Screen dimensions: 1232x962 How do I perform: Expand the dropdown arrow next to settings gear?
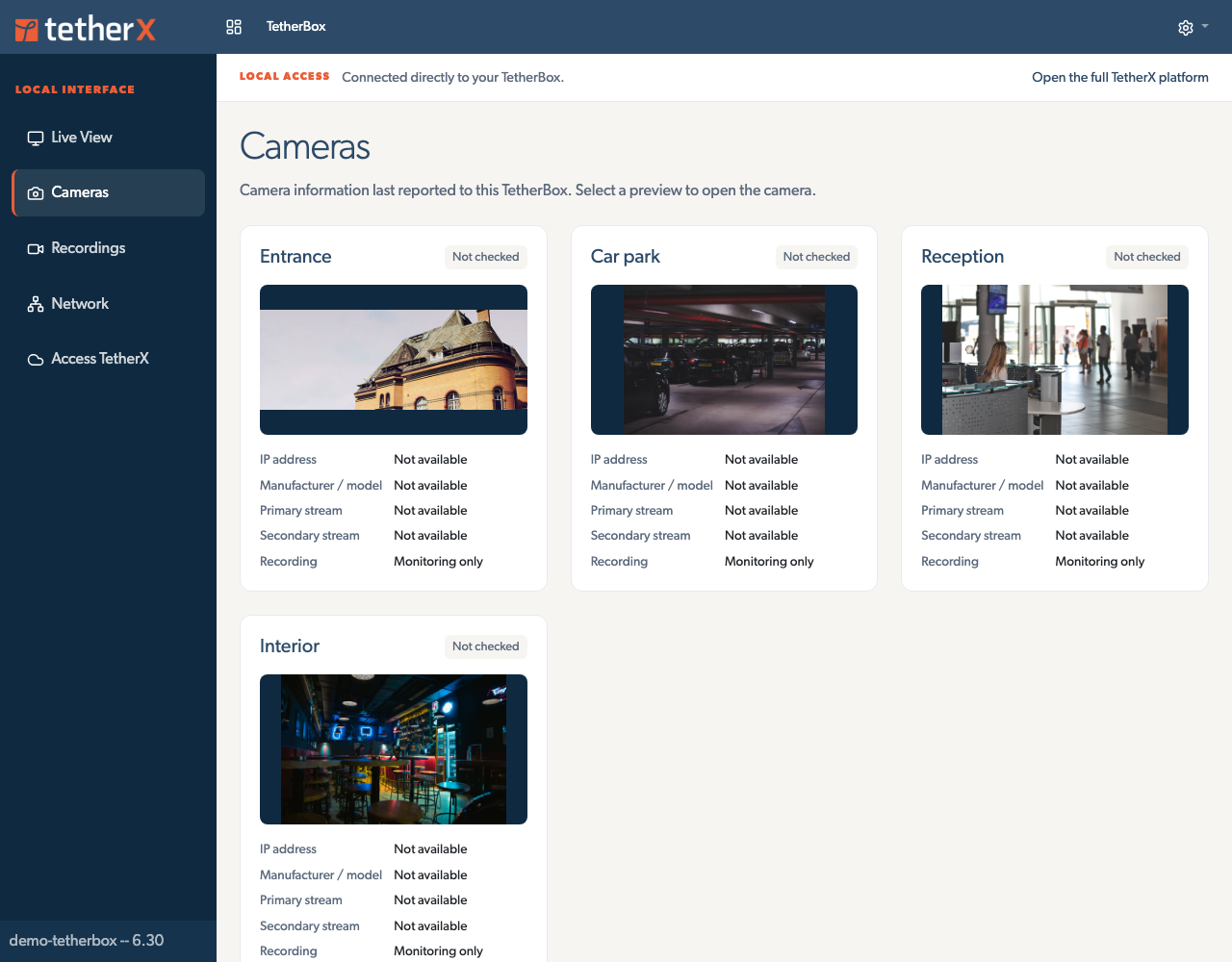tap(1205, 27)
